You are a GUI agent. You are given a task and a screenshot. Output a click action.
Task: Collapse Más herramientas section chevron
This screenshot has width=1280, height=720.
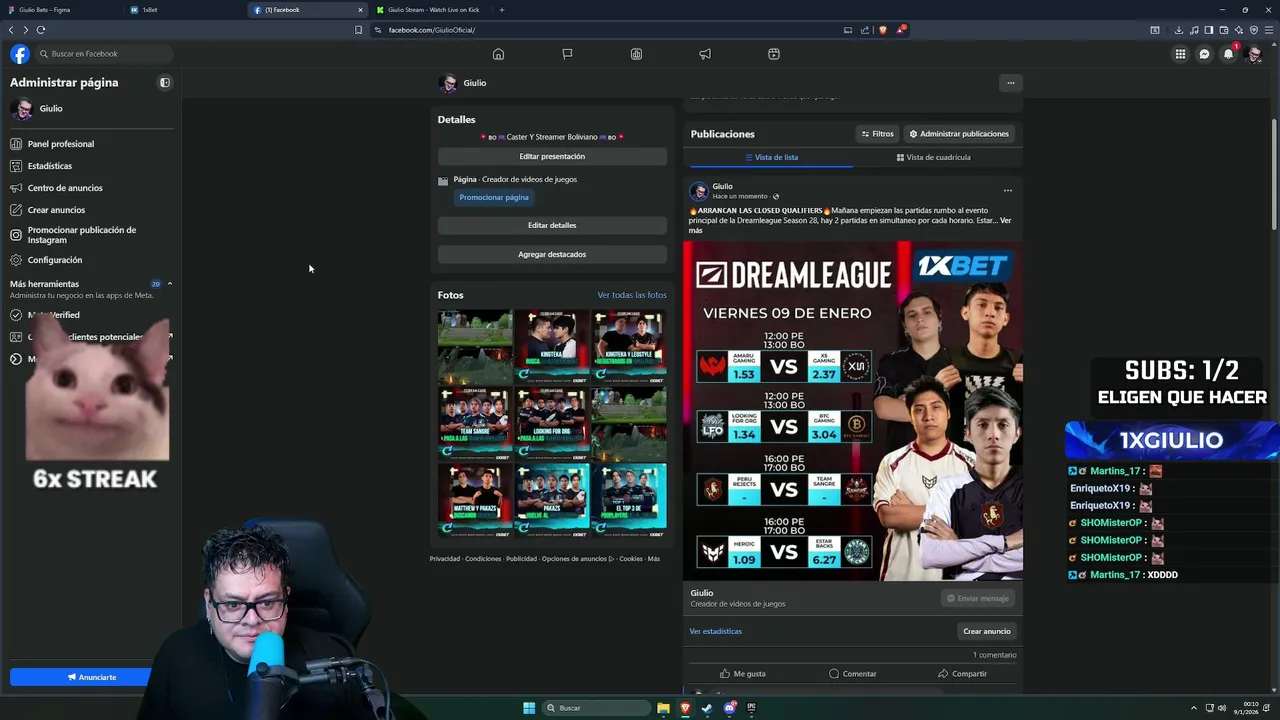170,284
